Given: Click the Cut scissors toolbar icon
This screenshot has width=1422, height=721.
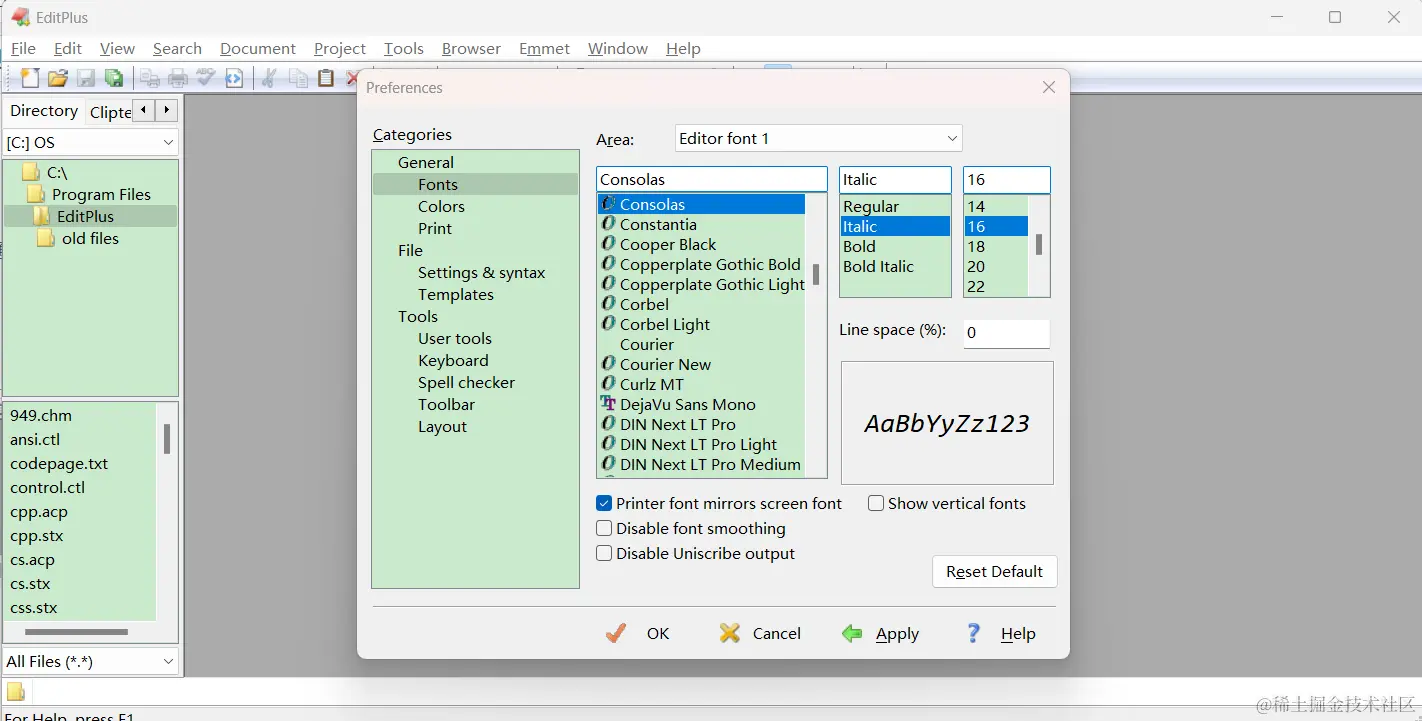Looking at the screenshot, I should pos(269,78).
